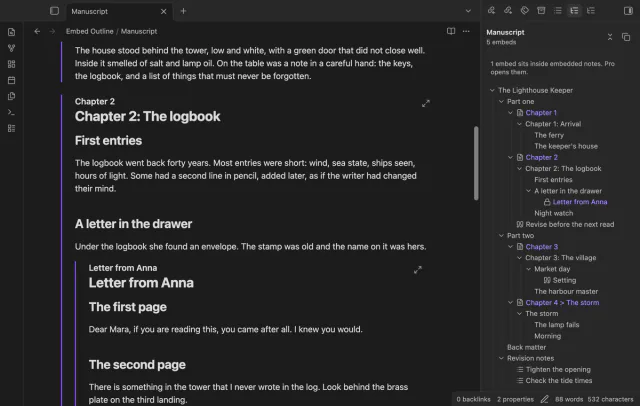Open the tab list dropdown chevron
640x406 pixels.
pyautogui.click(x=468, y=11)
